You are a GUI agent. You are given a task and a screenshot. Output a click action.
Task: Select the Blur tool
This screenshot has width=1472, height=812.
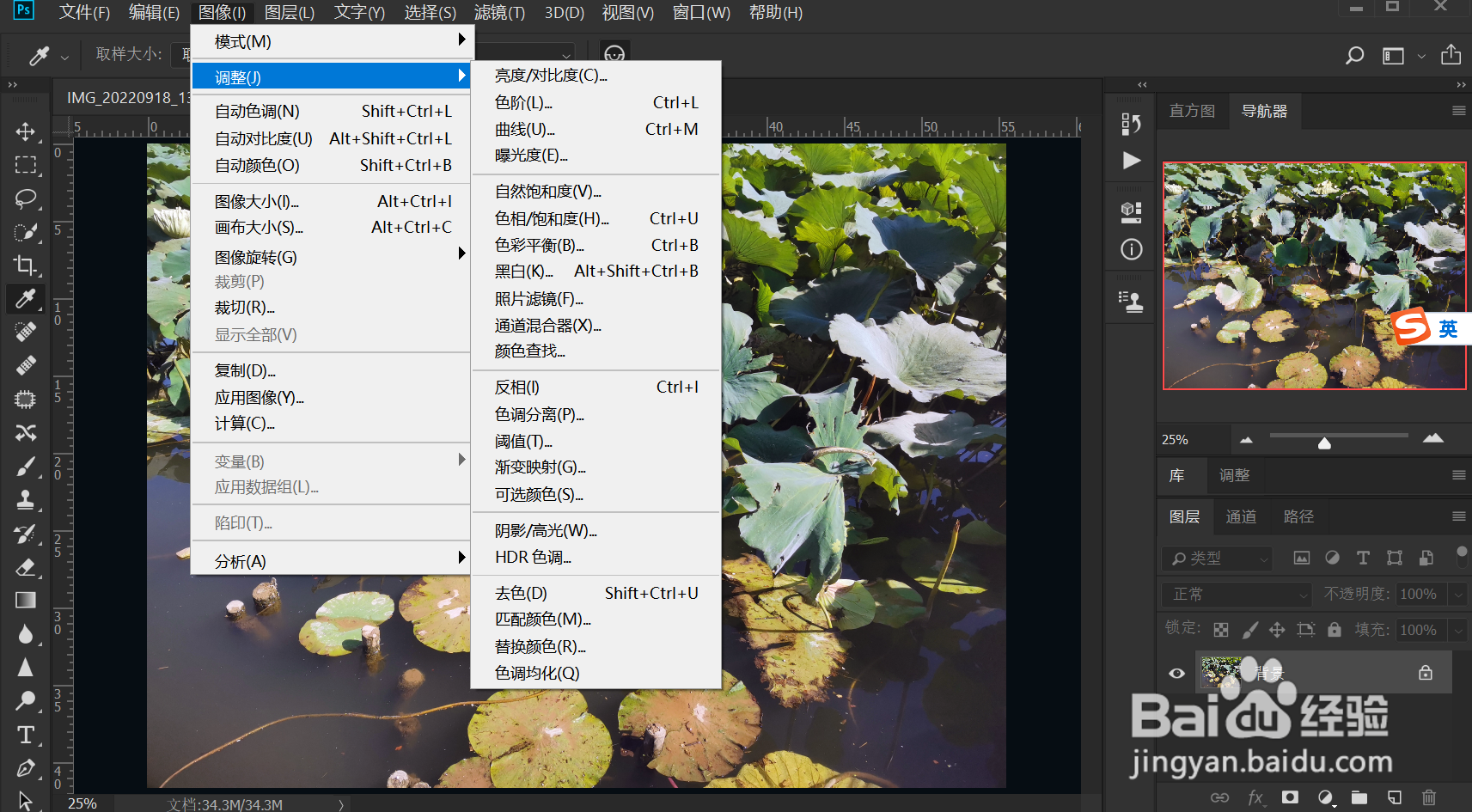pos(25,634)
